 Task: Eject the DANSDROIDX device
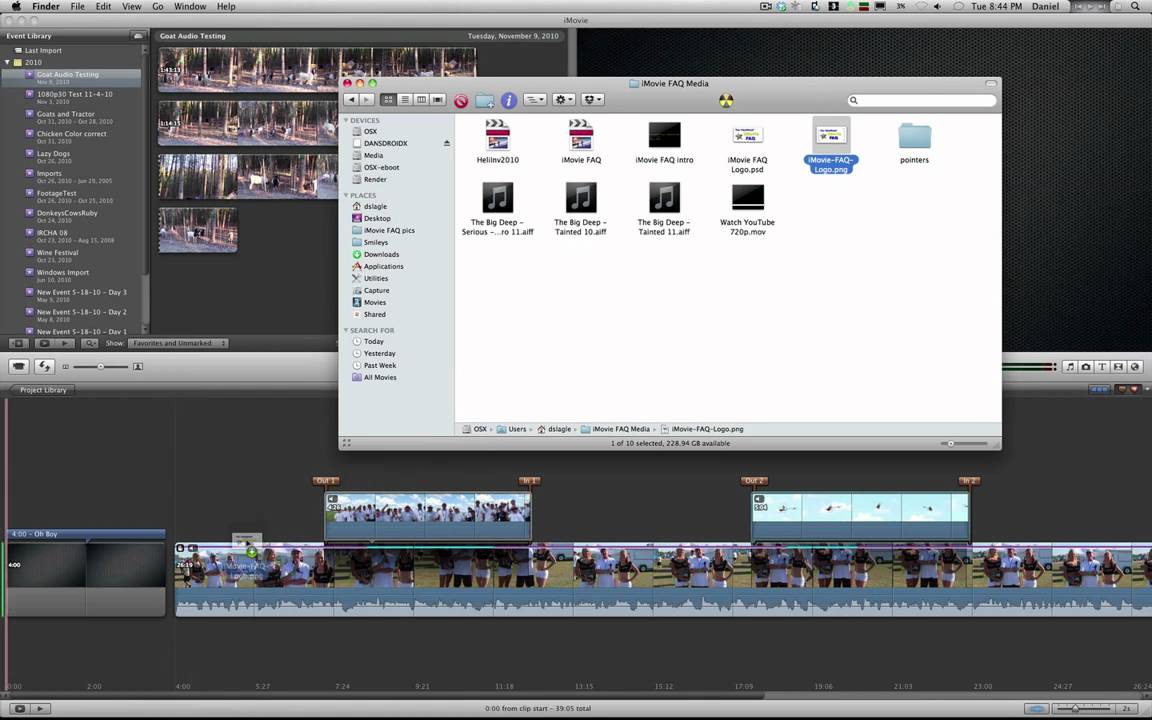click(447, 143)
